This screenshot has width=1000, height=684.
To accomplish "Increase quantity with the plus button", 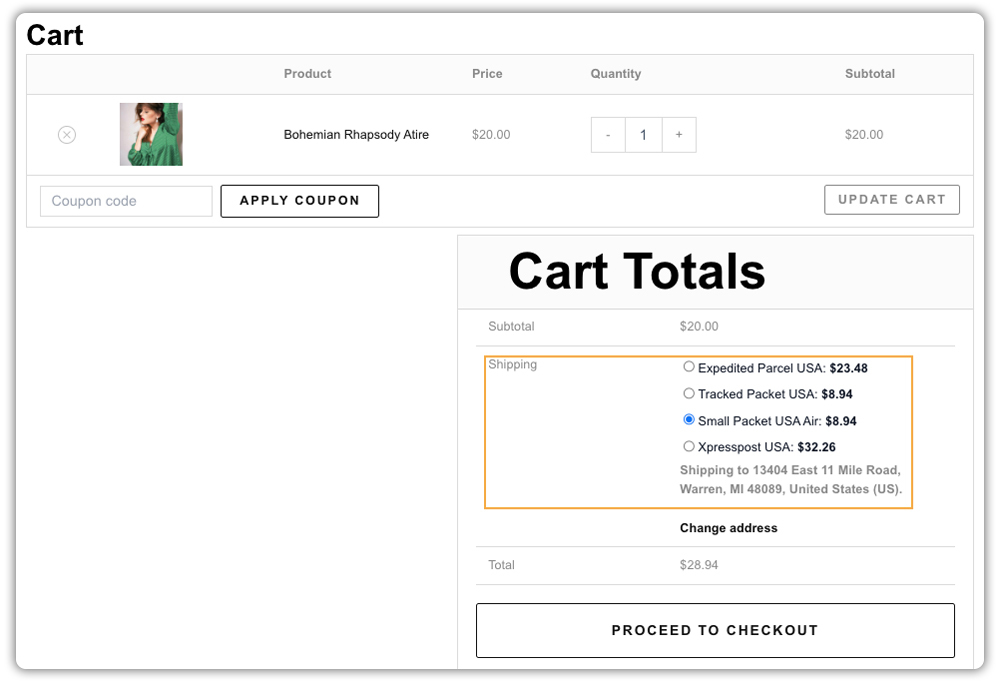I will (x=679, y=135).
